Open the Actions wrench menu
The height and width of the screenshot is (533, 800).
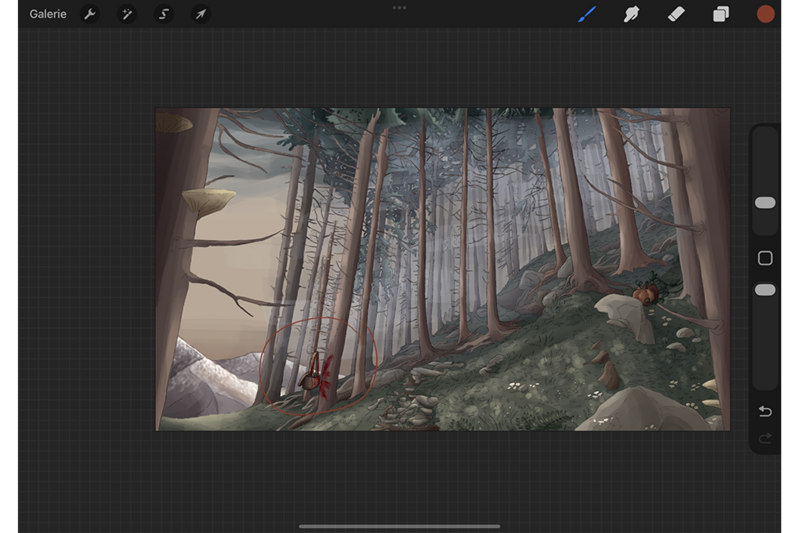coord(90,14)
